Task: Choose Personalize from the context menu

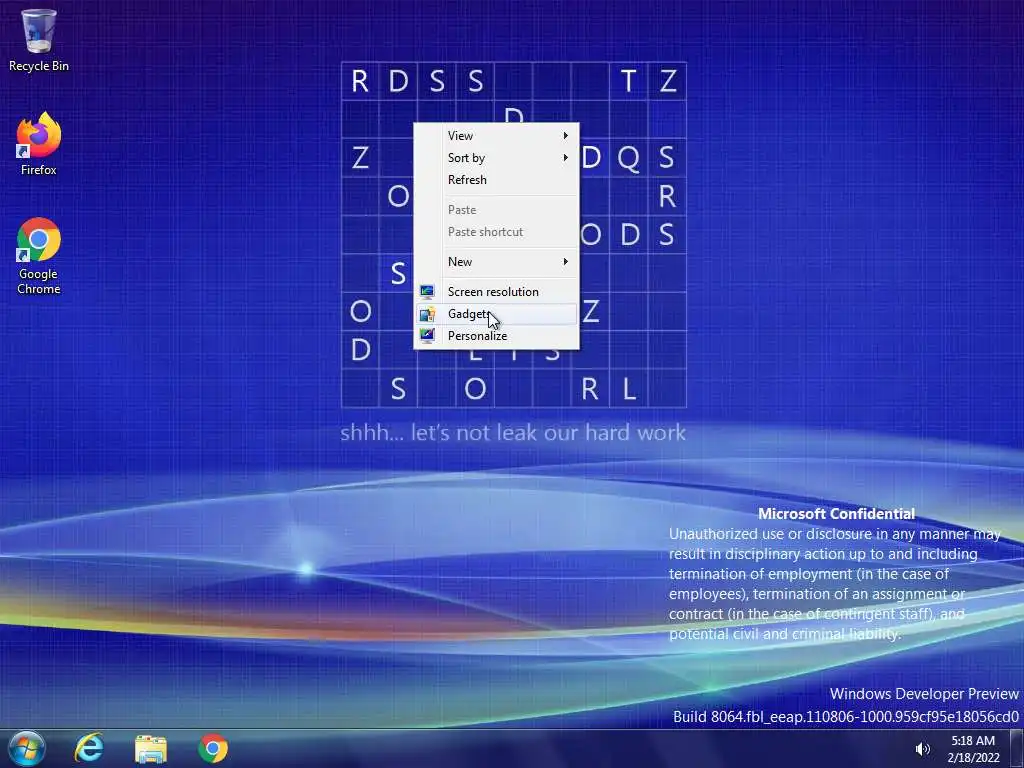Action: [496, 336]
